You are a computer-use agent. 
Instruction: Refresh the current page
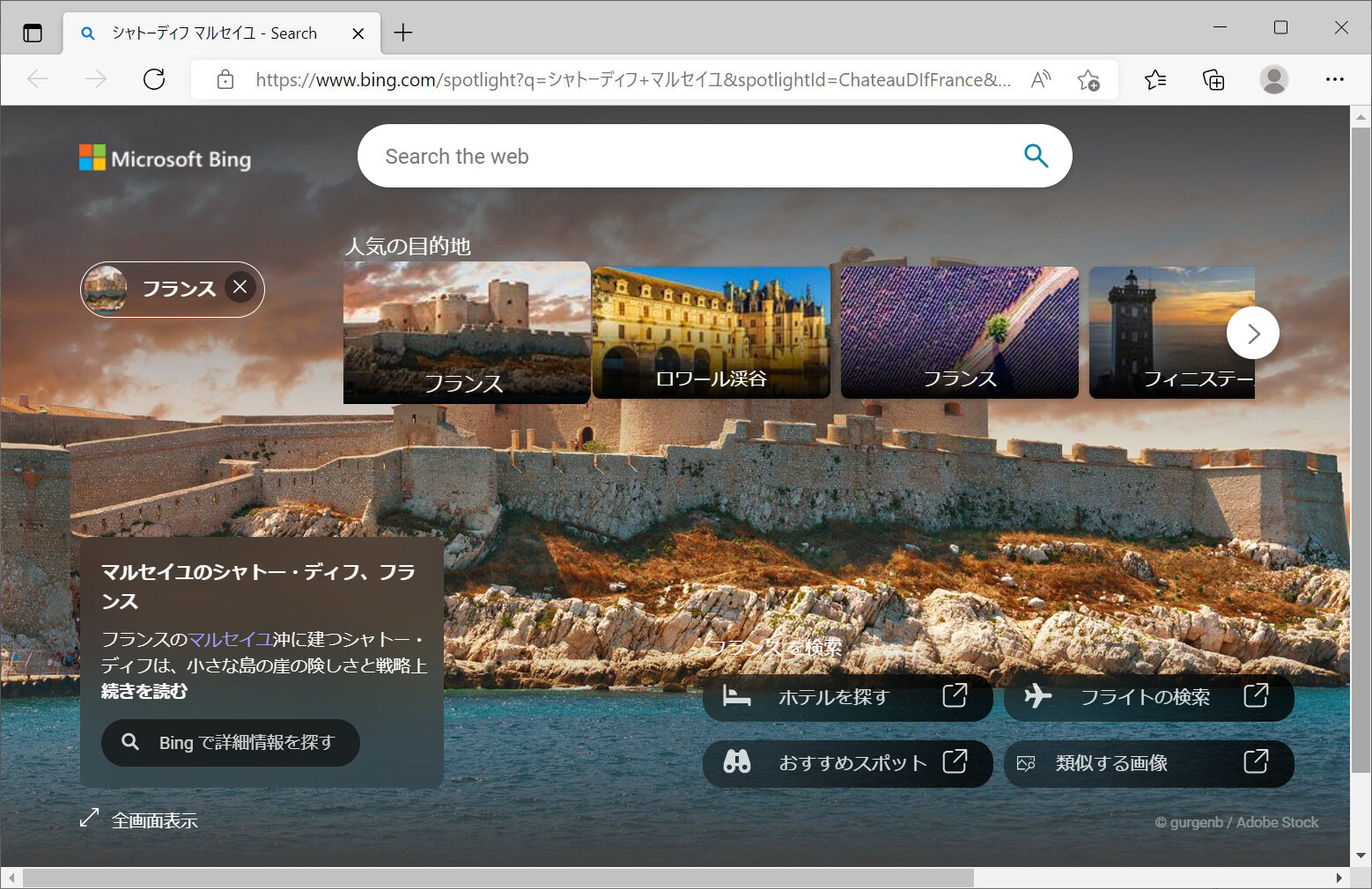[154, 79]
